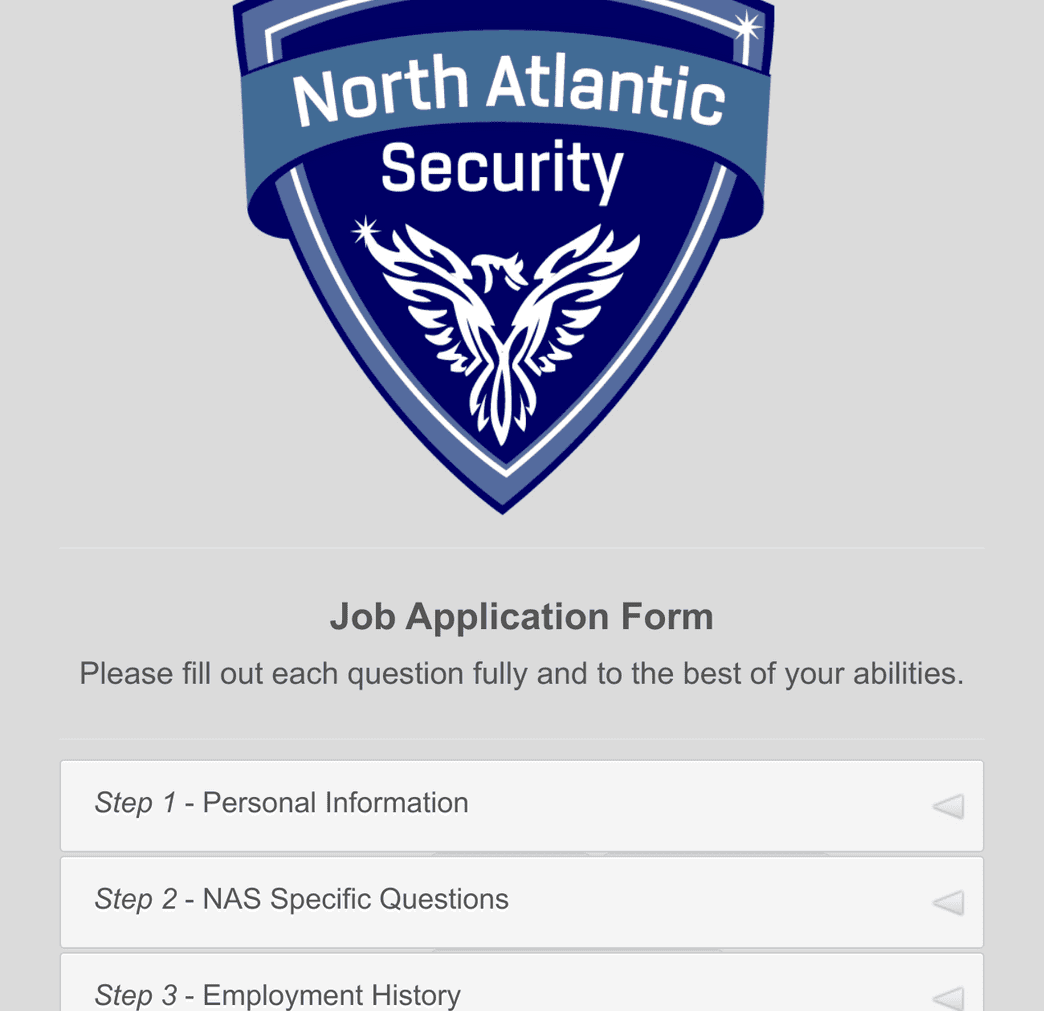
Task: Click the phoenix emblem inside the shield
Action: coord(501,330)
